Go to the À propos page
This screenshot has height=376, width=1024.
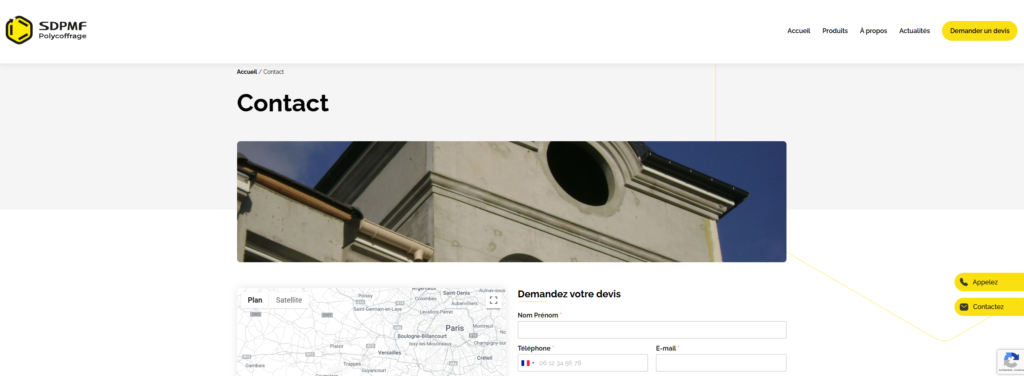(873, 31)
